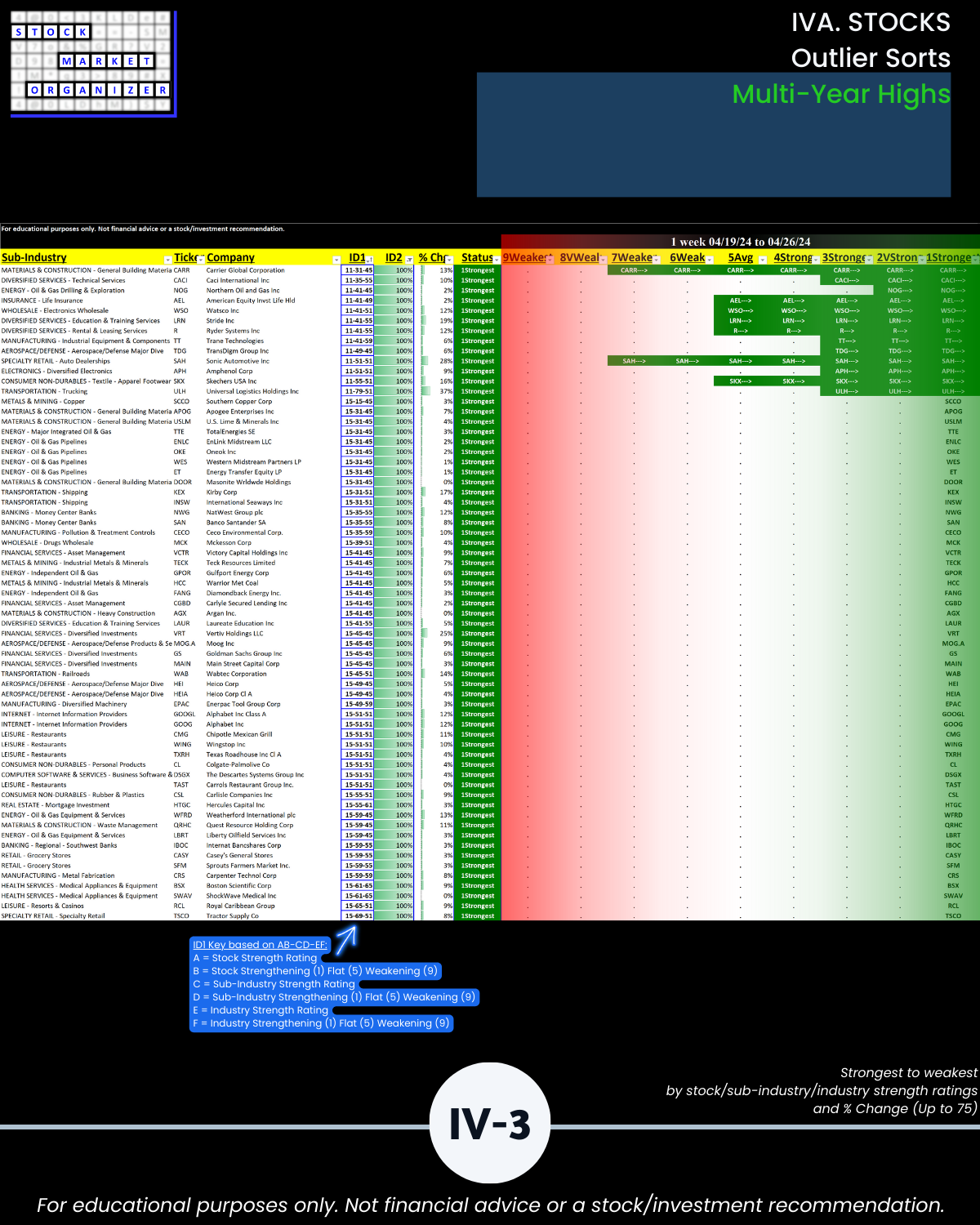Open the 9Weakest column filter dropdown
Viewport: 980px width, 1225px height.
pyautogui.click(x=550, y=260)
